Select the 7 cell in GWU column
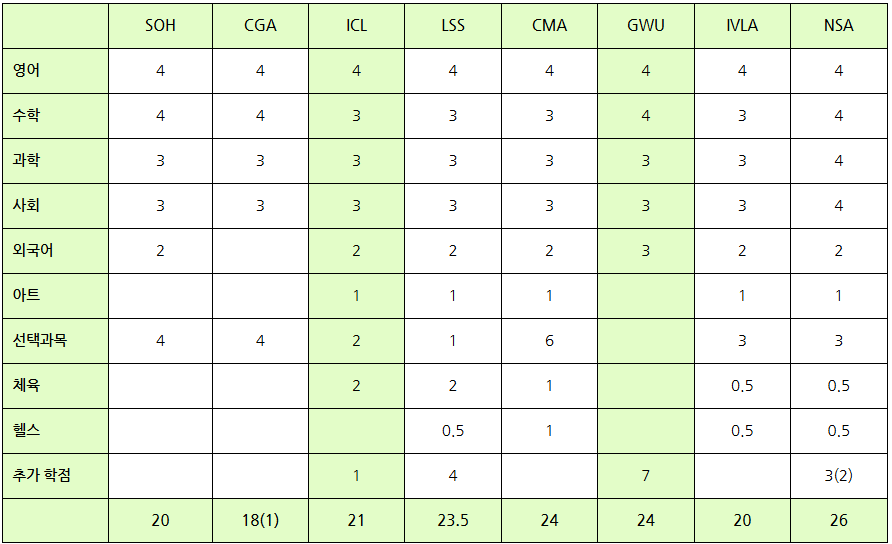The height and width of the screenshot is (544, 892). click(646, 476)
